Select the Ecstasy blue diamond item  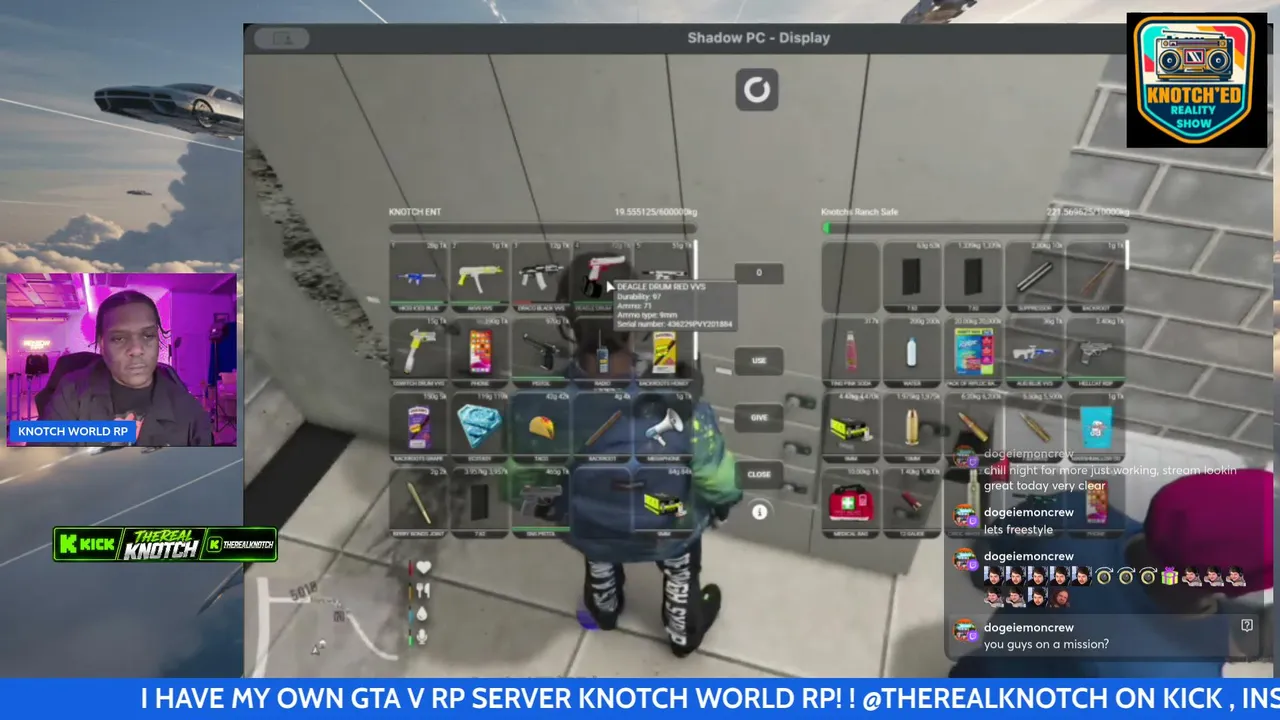click(x=479, y=428)
